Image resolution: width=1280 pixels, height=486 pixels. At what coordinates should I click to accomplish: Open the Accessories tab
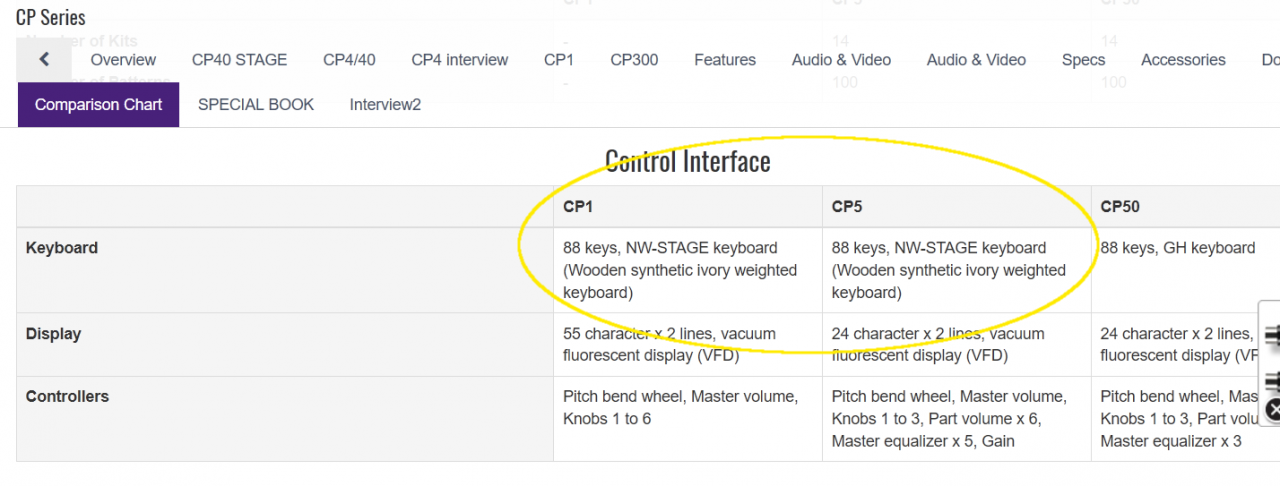coord(1183,60)
